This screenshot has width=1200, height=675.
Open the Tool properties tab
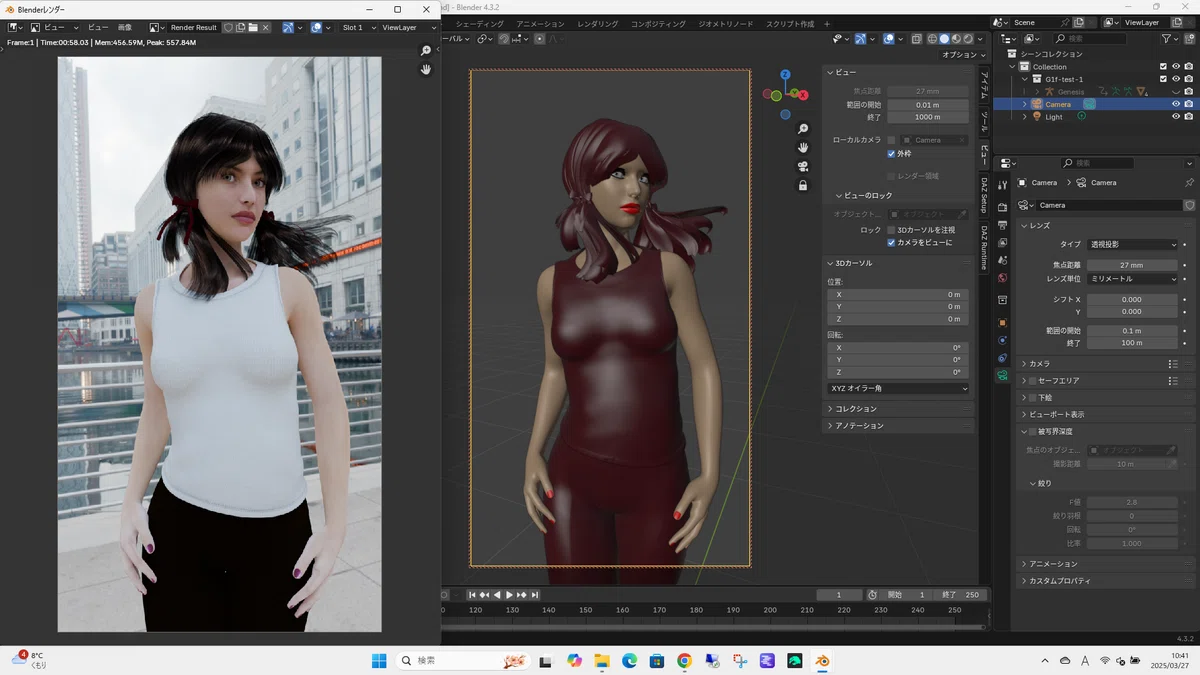click(1002, 185)
